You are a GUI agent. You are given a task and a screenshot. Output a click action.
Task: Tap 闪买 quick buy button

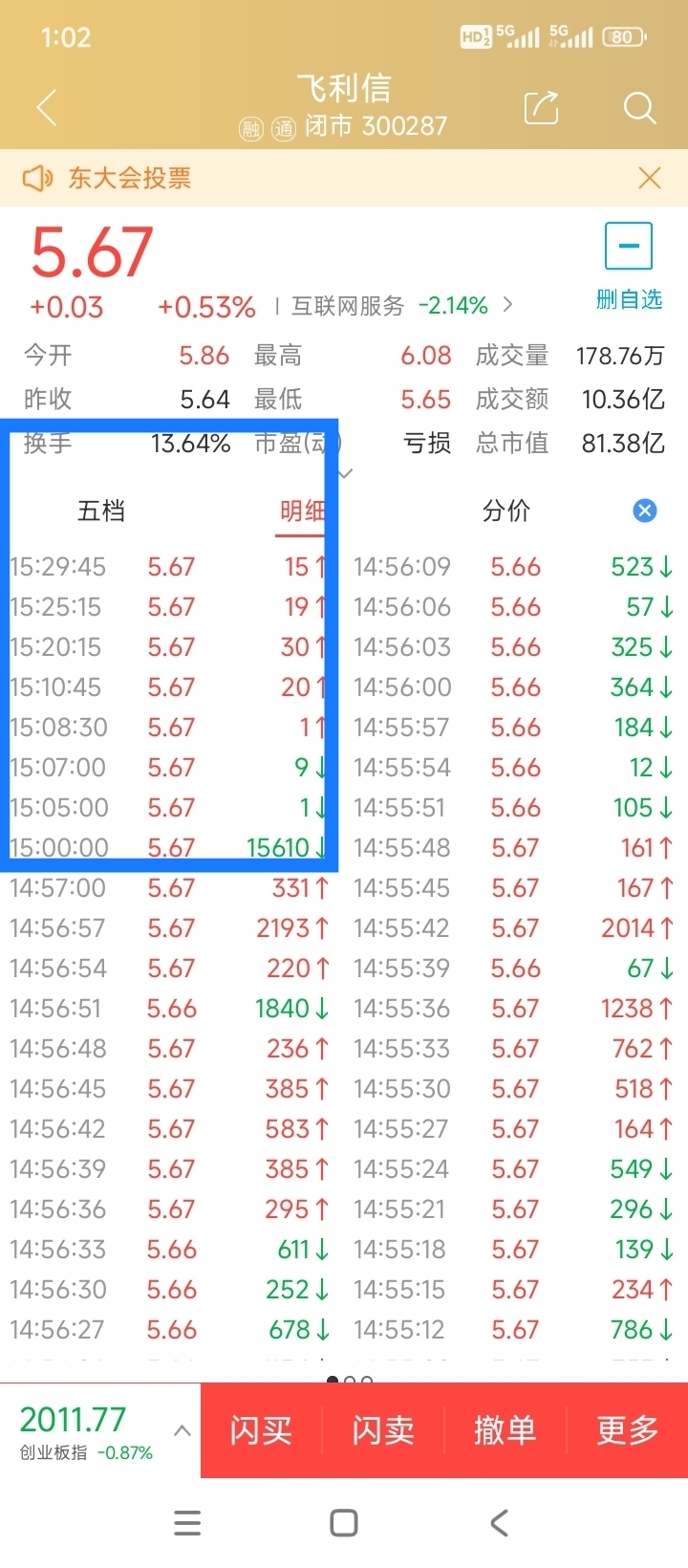(261, 1430)
